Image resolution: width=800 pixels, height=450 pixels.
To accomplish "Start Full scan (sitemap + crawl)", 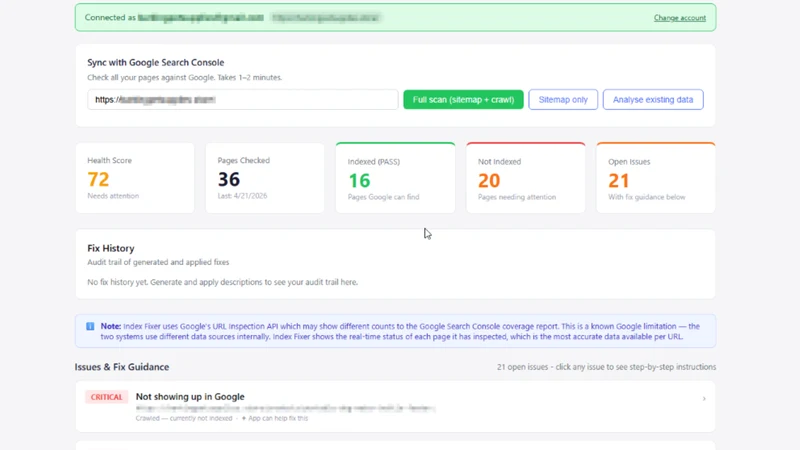I will pos(463,99).
